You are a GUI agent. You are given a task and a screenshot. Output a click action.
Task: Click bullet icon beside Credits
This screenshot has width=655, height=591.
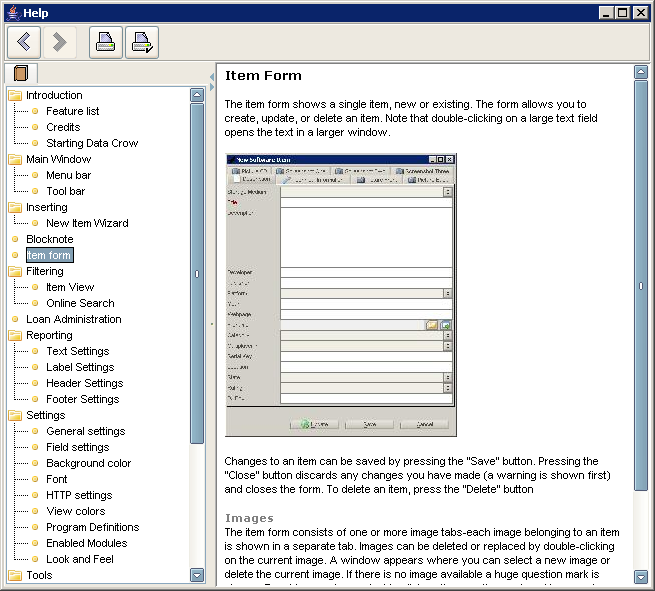click(x=36, y=127)
